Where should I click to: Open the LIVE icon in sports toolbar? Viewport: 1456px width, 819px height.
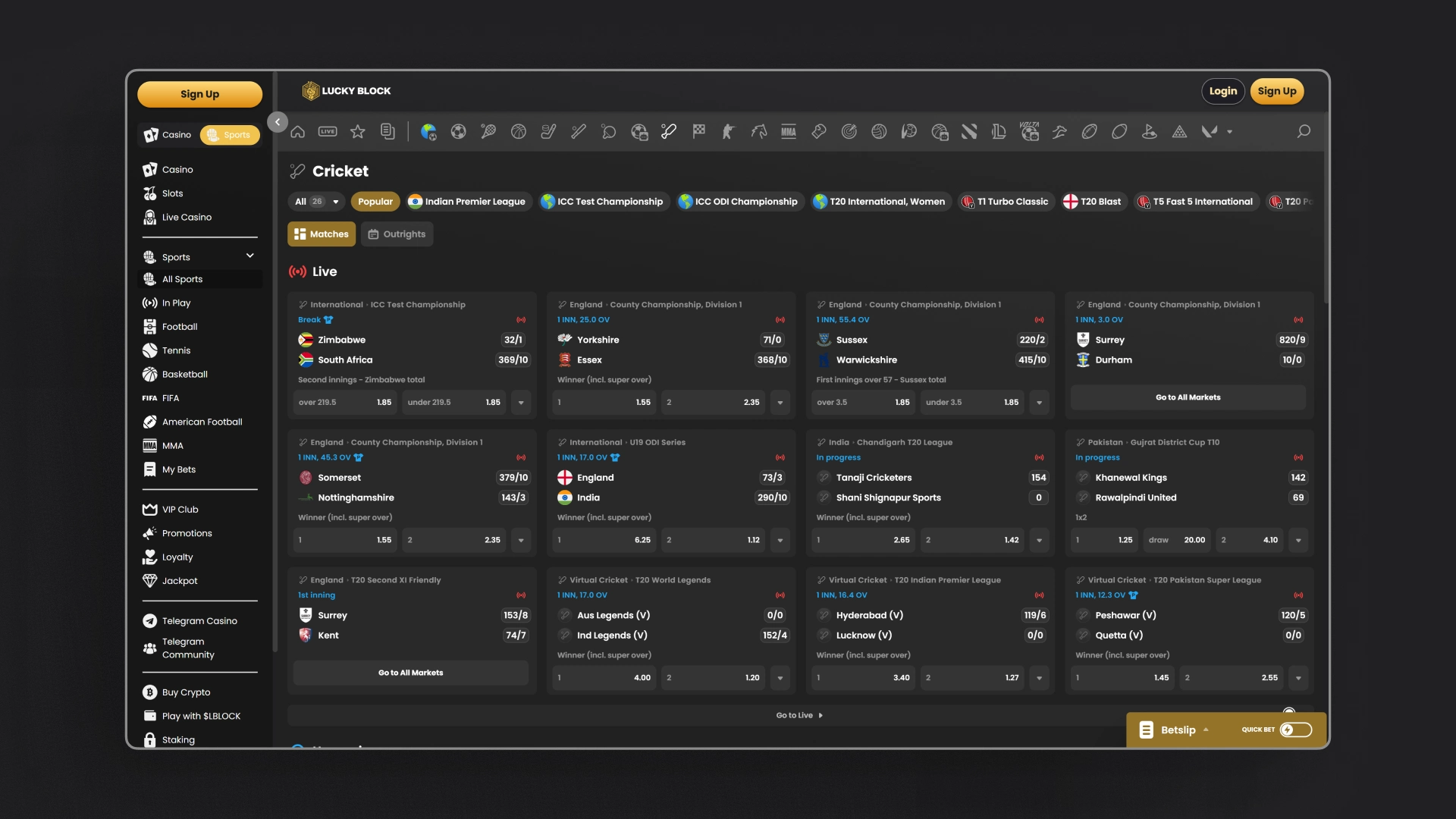[328, 132]
